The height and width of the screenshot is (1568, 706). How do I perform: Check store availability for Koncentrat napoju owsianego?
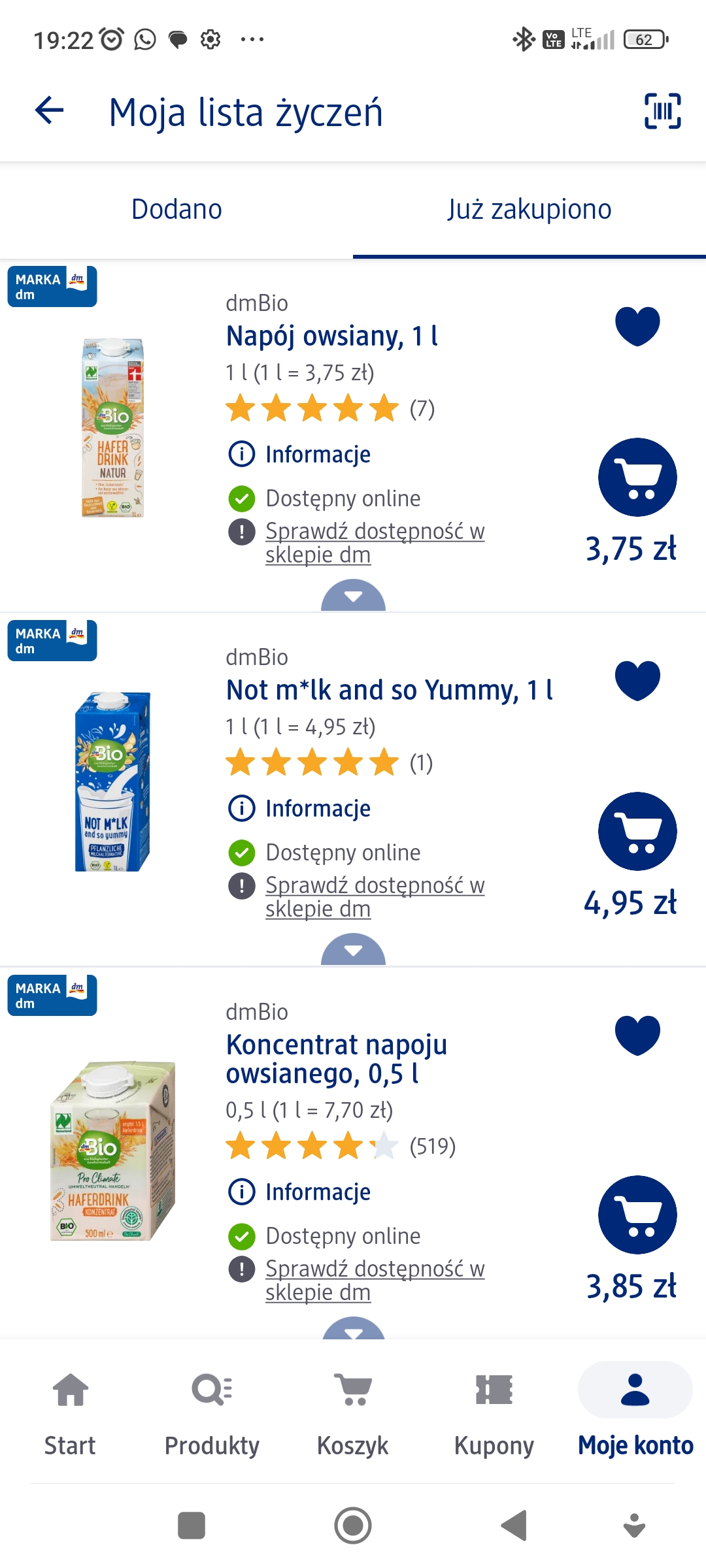(x=375, y=1281)
